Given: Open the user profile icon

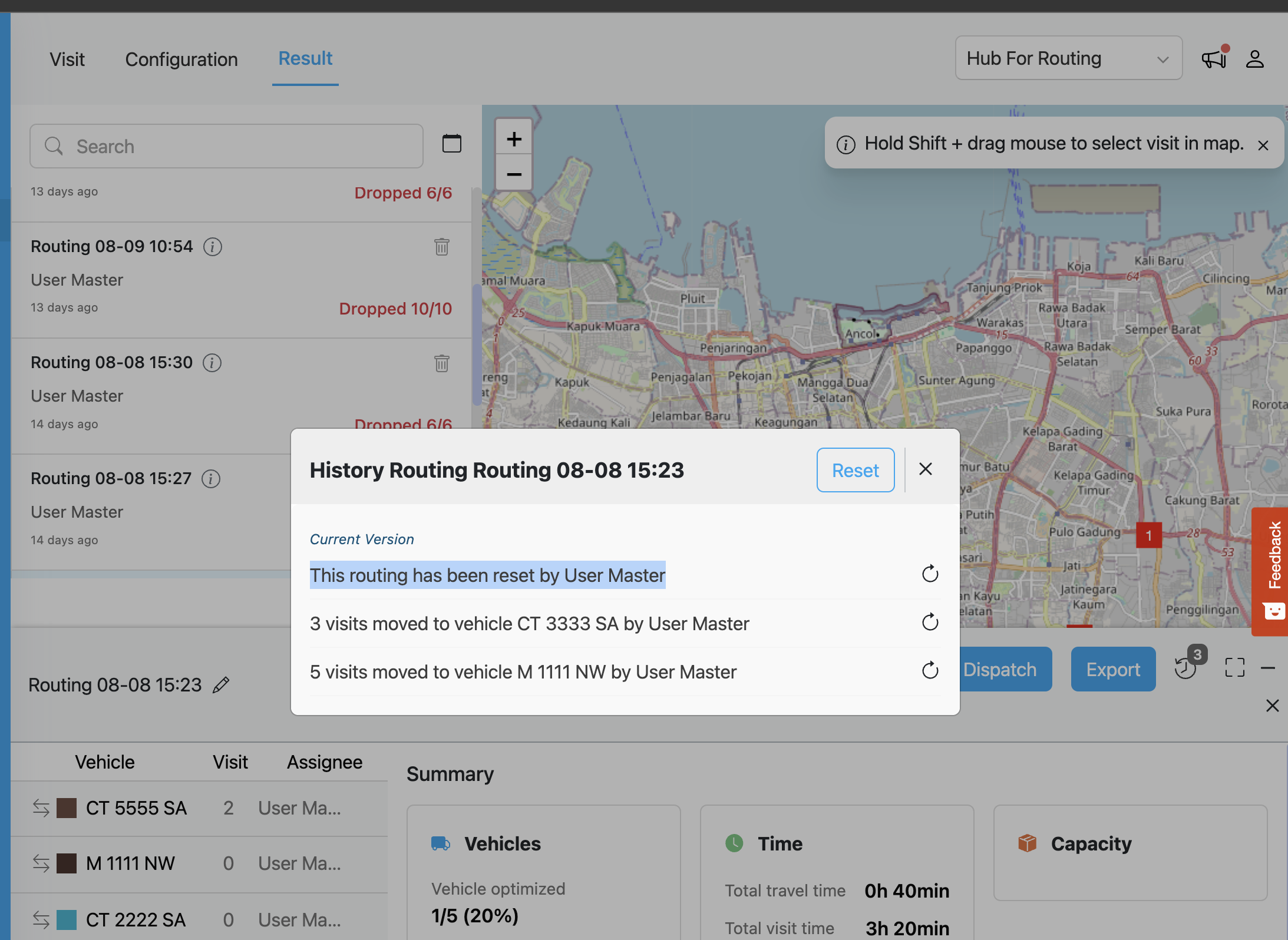Looking at the screenshot, I should (x=1254, y=59).
